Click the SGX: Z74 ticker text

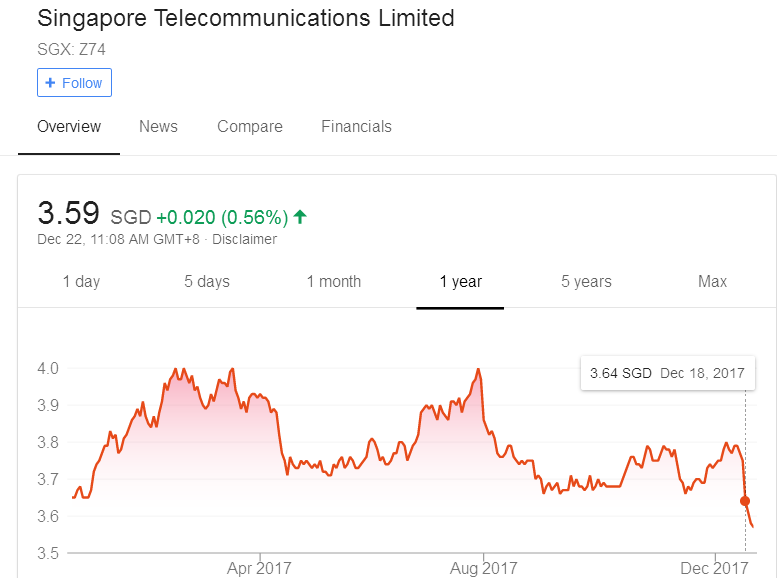pos(71,49)
